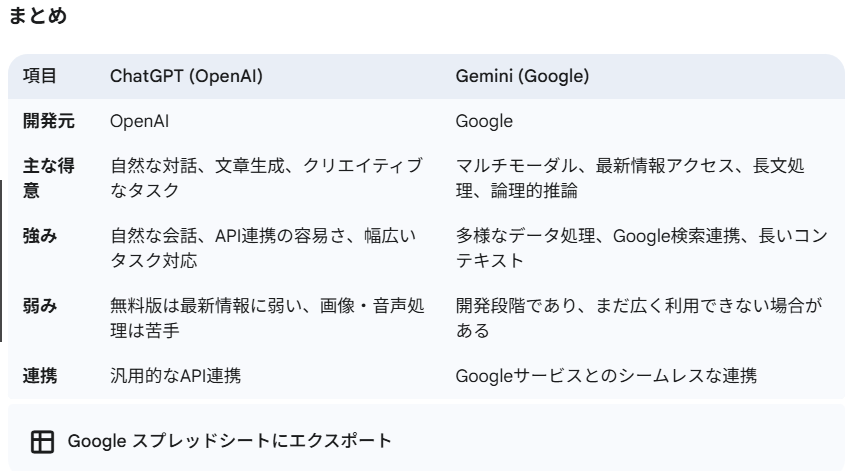Click the 弱み row label

[x=40, y=306]
